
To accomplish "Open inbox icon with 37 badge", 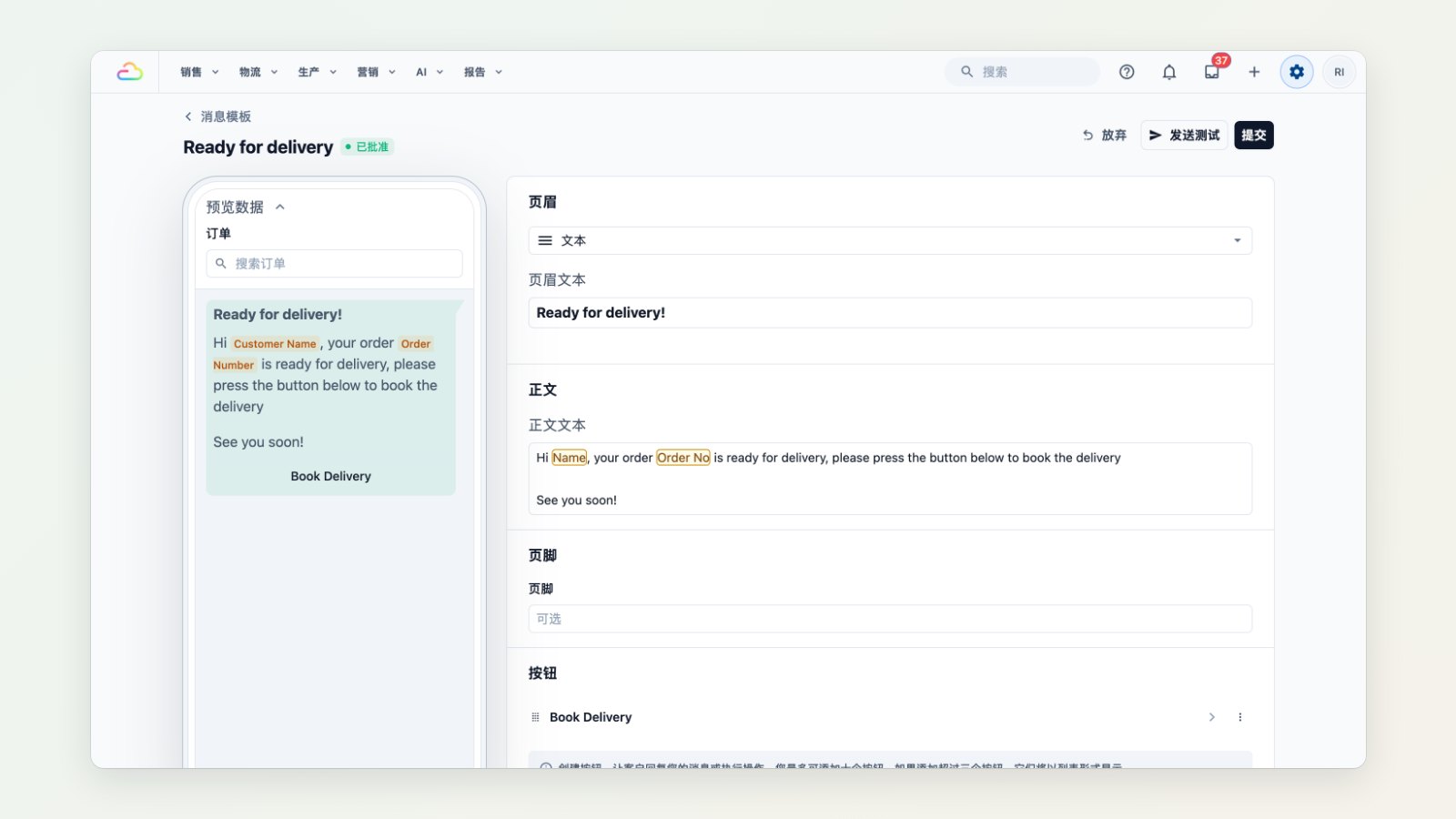I will click(x=1212, y=72).
